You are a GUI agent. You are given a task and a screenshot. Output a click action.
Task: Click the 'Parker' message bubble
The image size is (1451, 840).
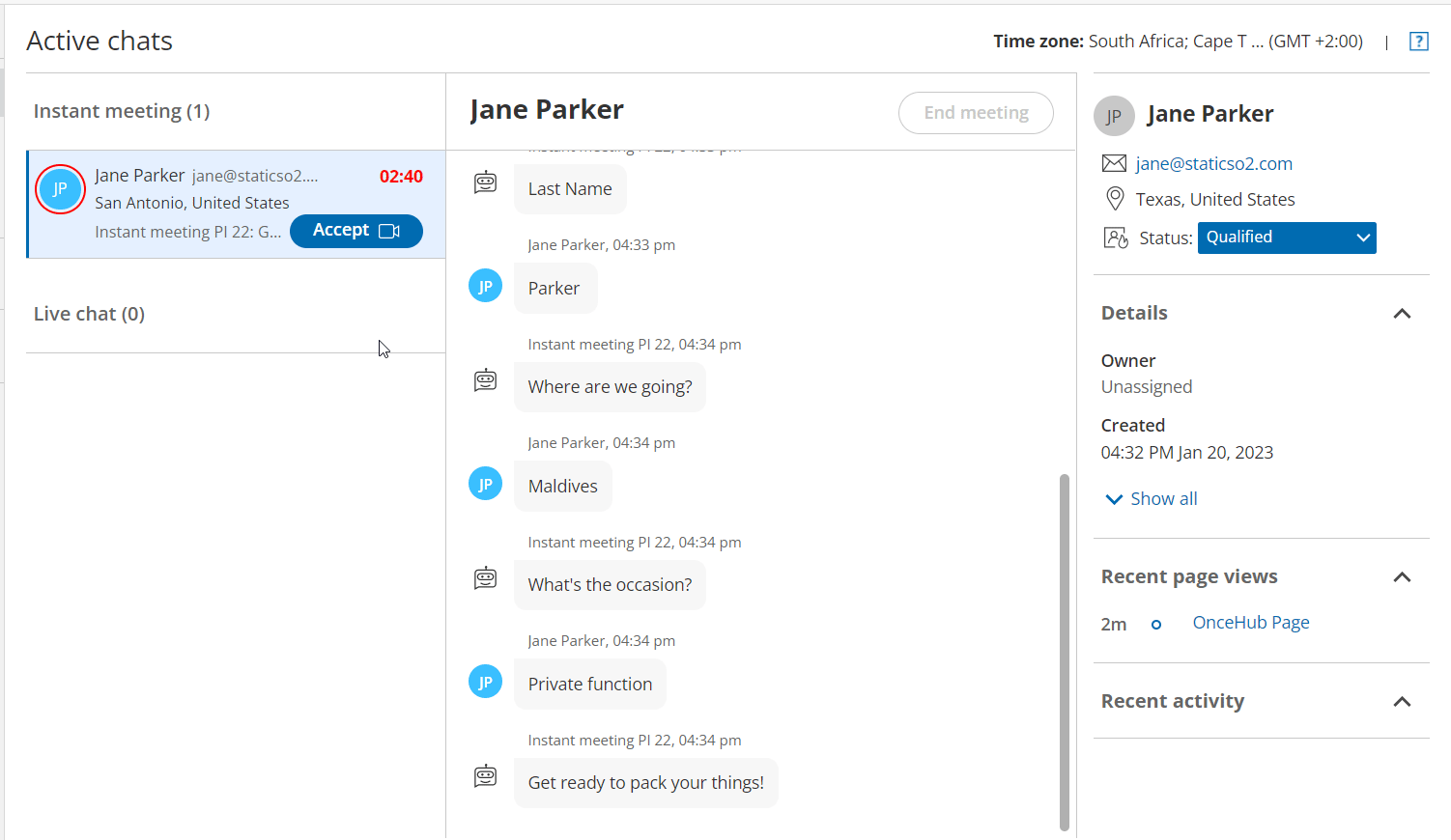(555, 288)
